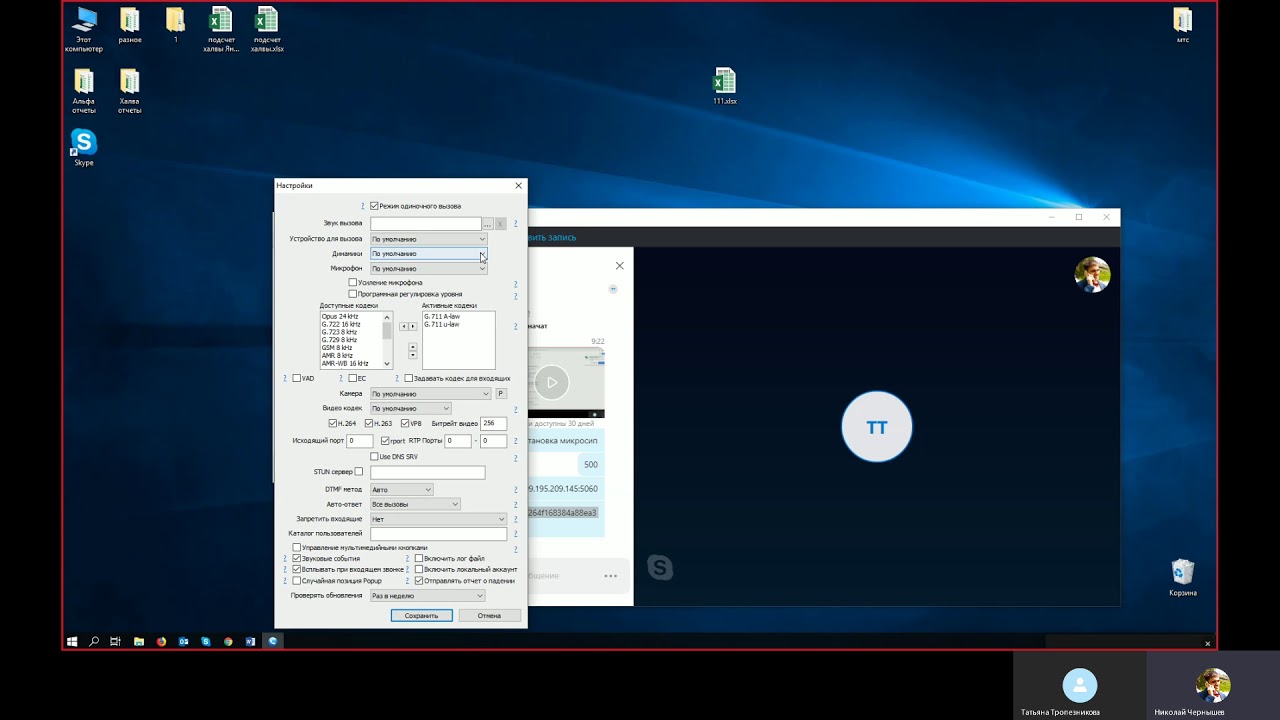Click the 'Отмена' button
1280x720 pixels.
coord(489,616)
